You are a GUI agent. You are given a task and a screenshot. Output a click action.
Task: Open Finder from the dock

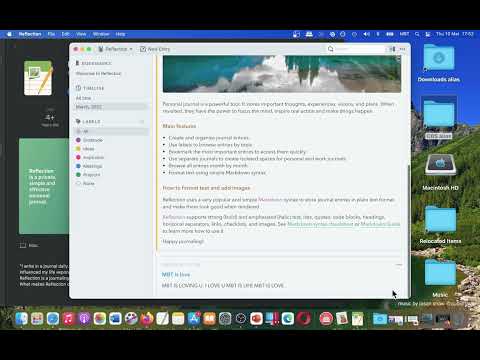pos(21,319)
